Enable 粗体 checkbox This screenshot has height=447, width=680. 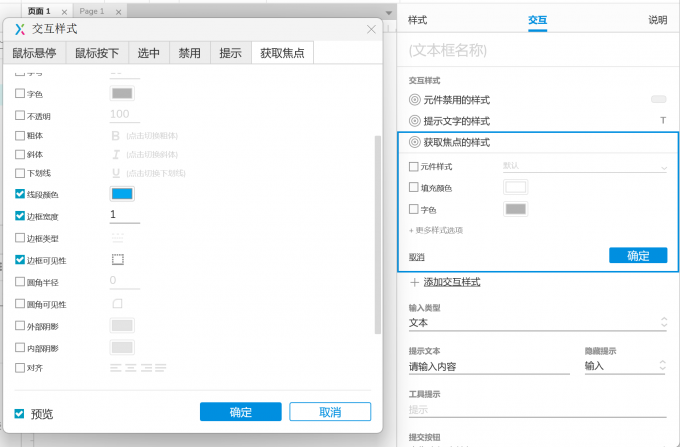(x=20, y=135)
